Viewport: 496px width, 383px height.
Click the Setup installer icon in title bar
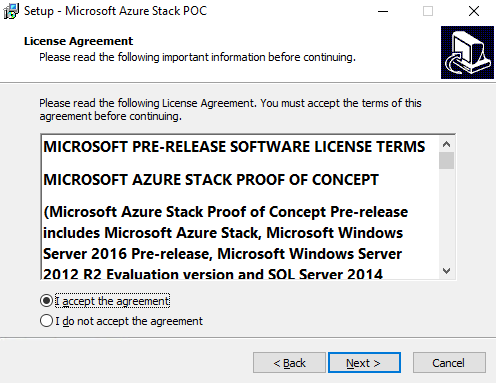tap(11, 11)
